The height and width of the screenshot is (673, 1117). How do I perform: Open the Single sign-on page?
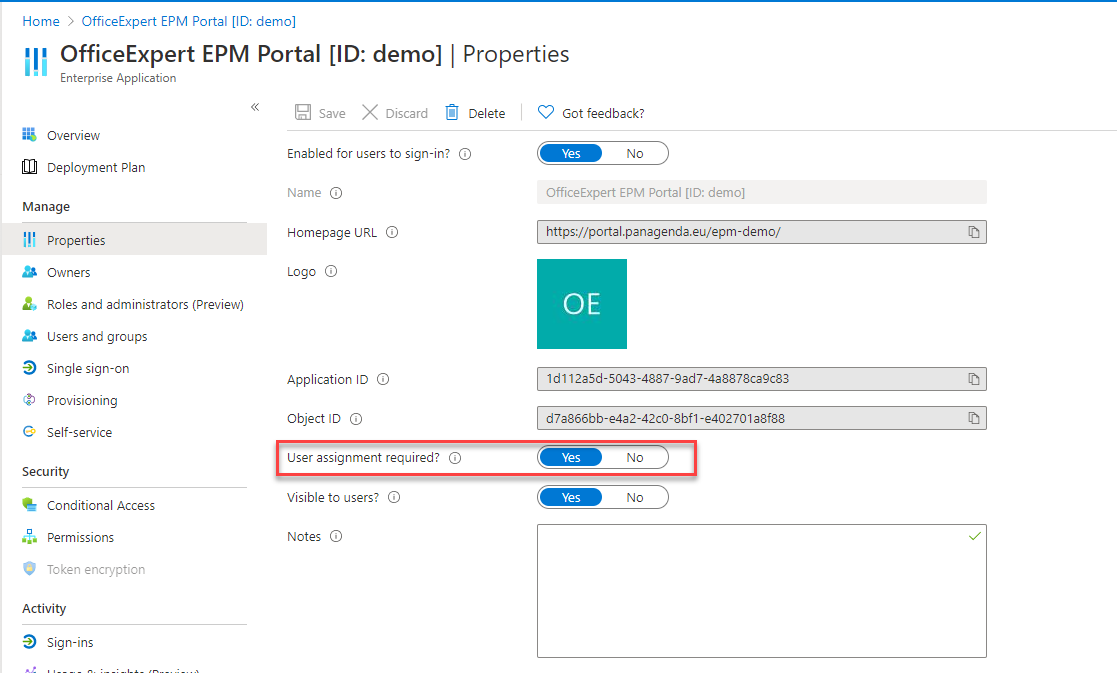point(88,369)
